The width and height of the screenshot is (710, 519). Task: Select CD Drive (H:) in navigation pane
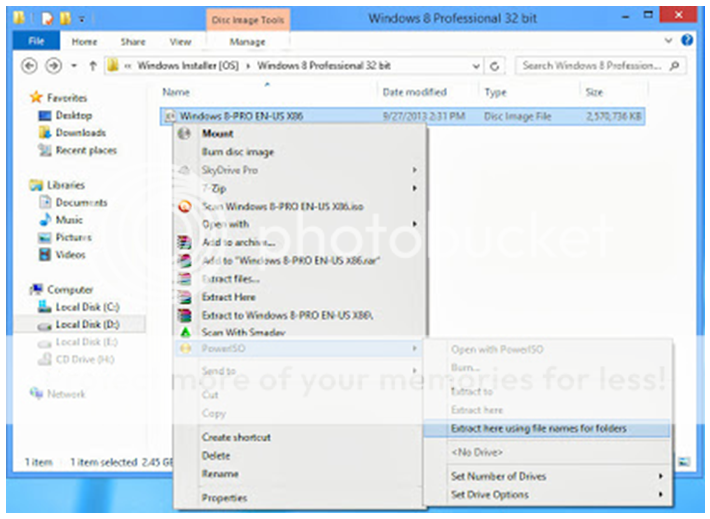tap(85, 359)
